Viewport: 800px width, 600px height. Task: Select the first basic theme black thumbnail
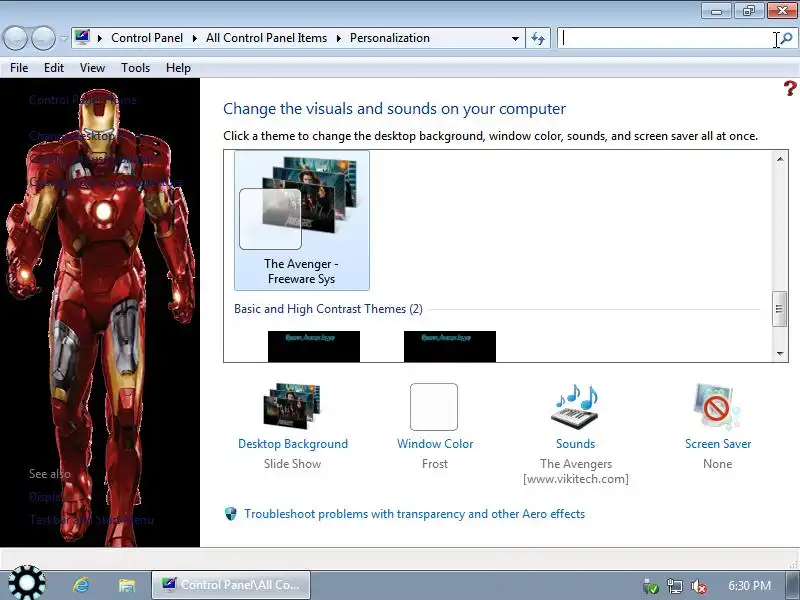[314, 346]
